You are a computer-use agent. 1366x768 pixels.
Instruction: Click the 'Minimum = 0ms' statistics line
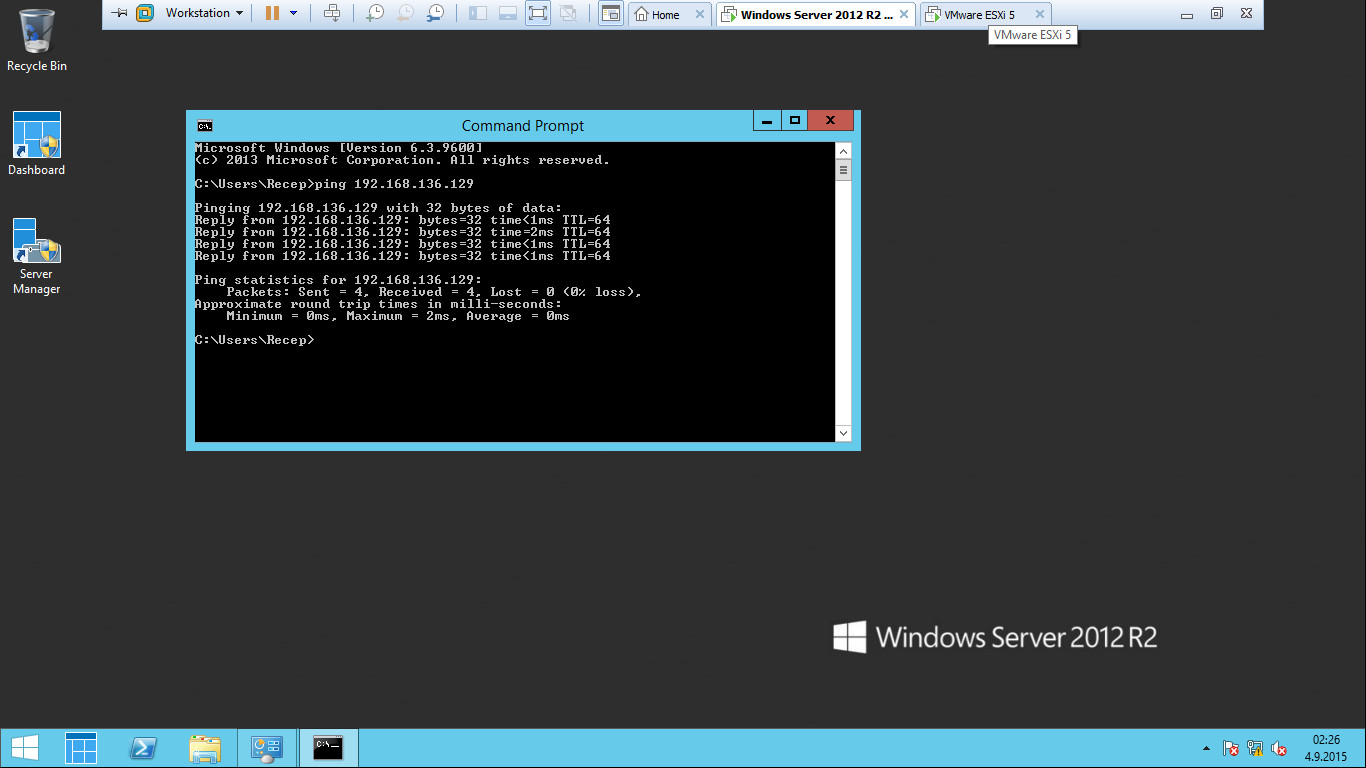coord(398,316)
